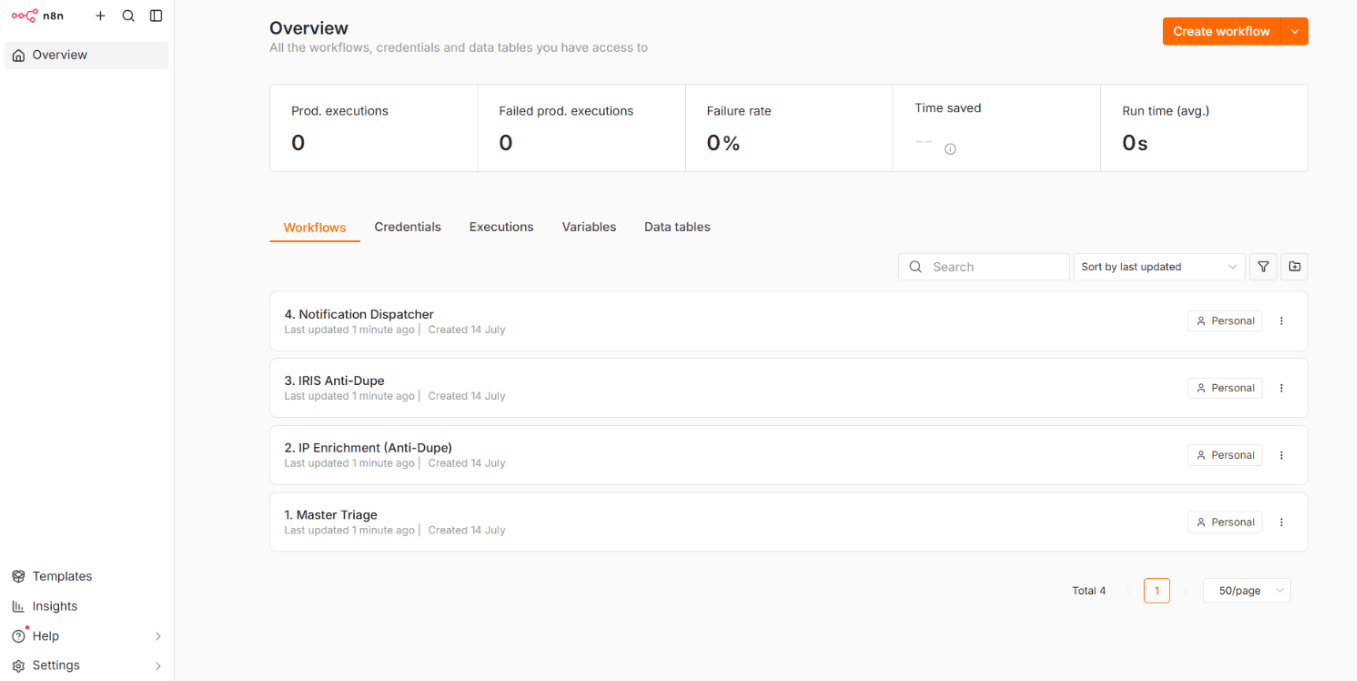1357x681 pixels.
Task: Expand the Create workflow dropdown arrow
Action: (x=1295, y=31)
